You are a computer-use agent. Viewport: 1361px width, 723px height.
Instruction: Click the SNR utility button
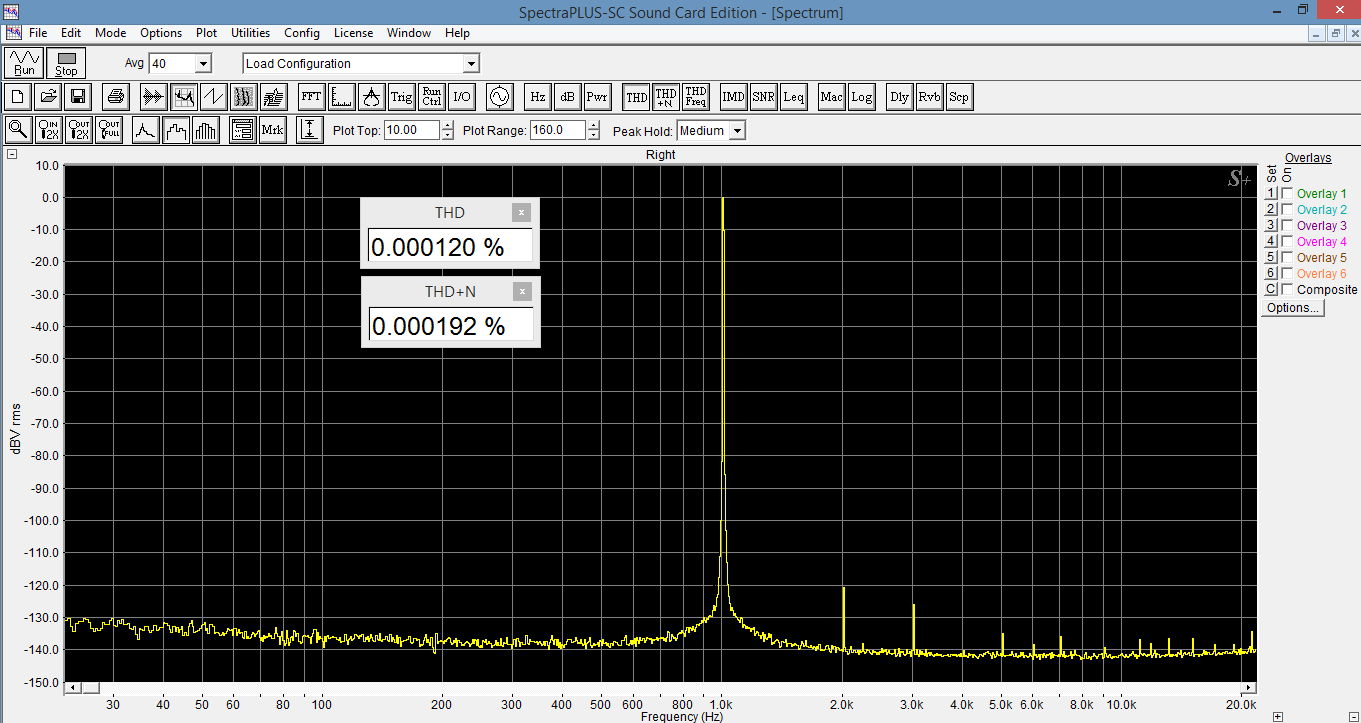(x=763, y=97)
